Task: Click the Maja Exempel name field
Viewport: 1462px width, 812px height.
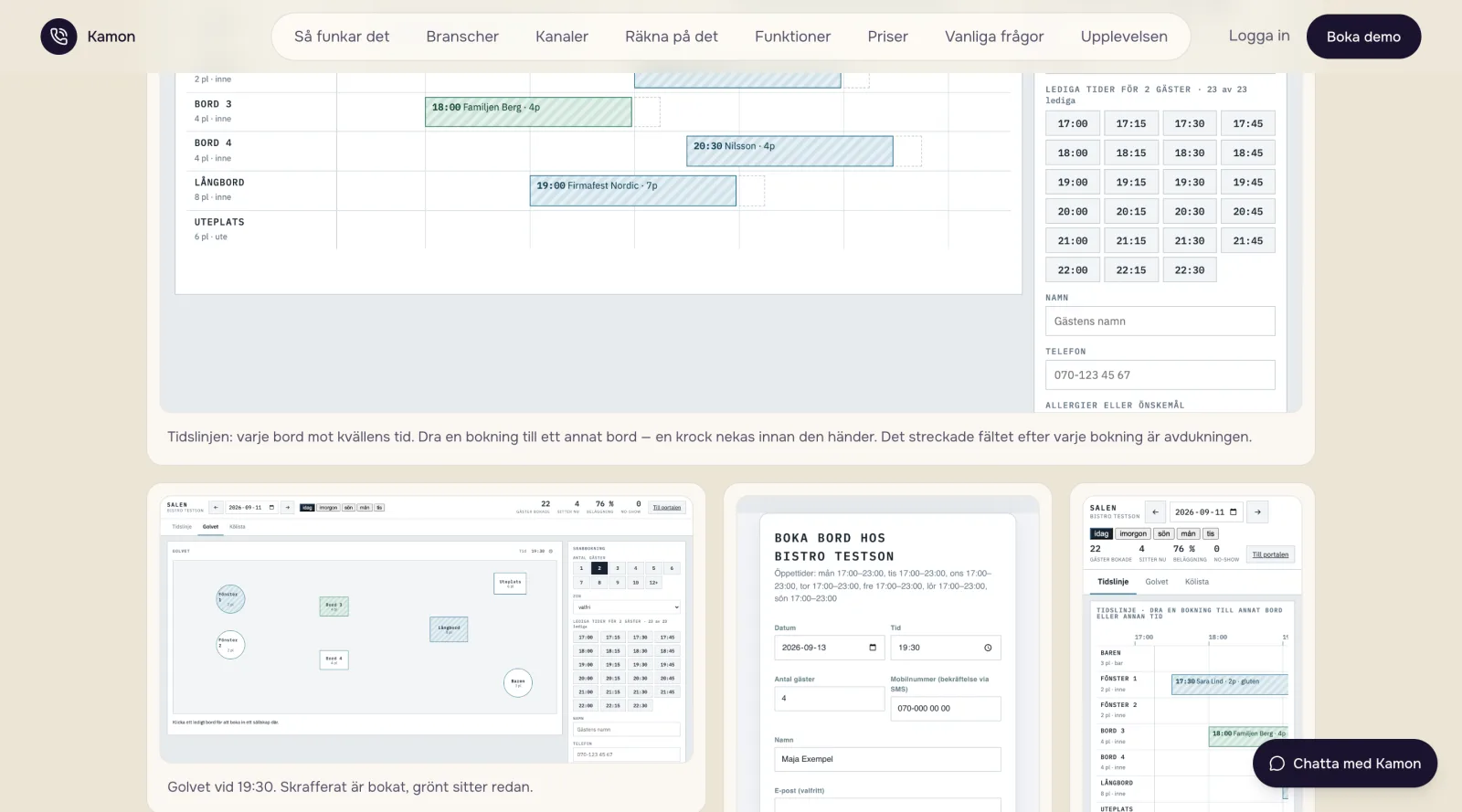Action: click(x=887, y=759)
